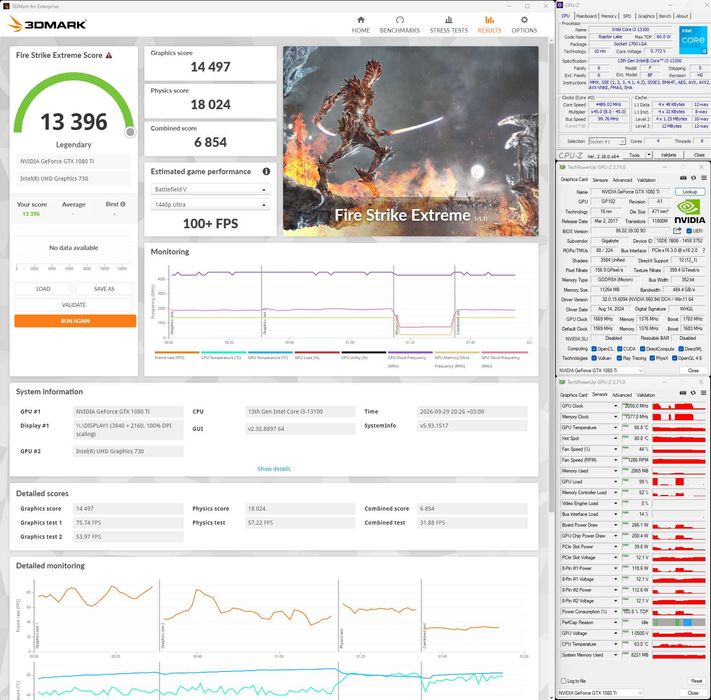Click the info icon beside the Best score
711x700 pixels.
tap(123, 204)
